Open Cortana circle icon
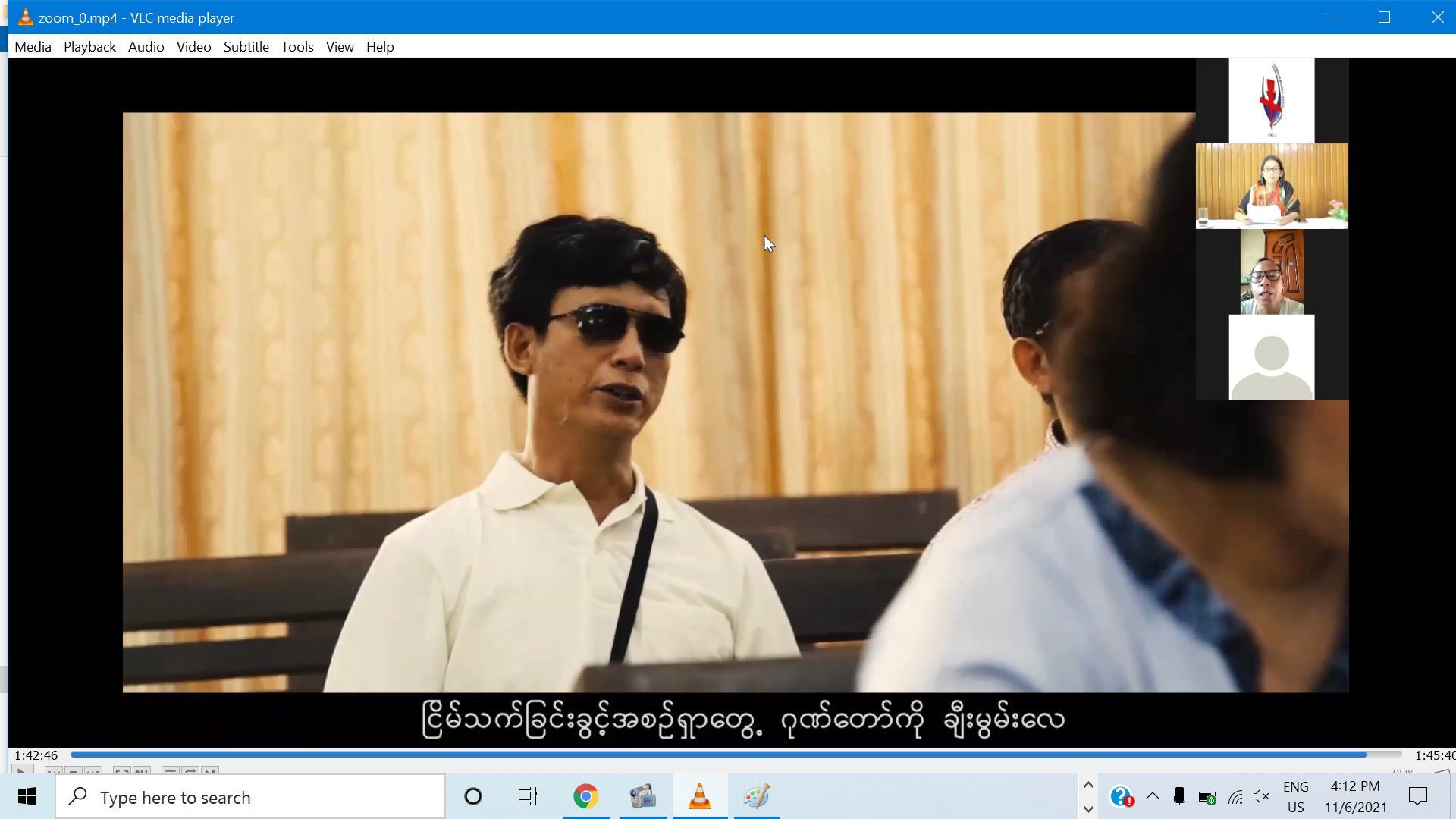Screen dimensions: 1456x819 tap(473, 797)
